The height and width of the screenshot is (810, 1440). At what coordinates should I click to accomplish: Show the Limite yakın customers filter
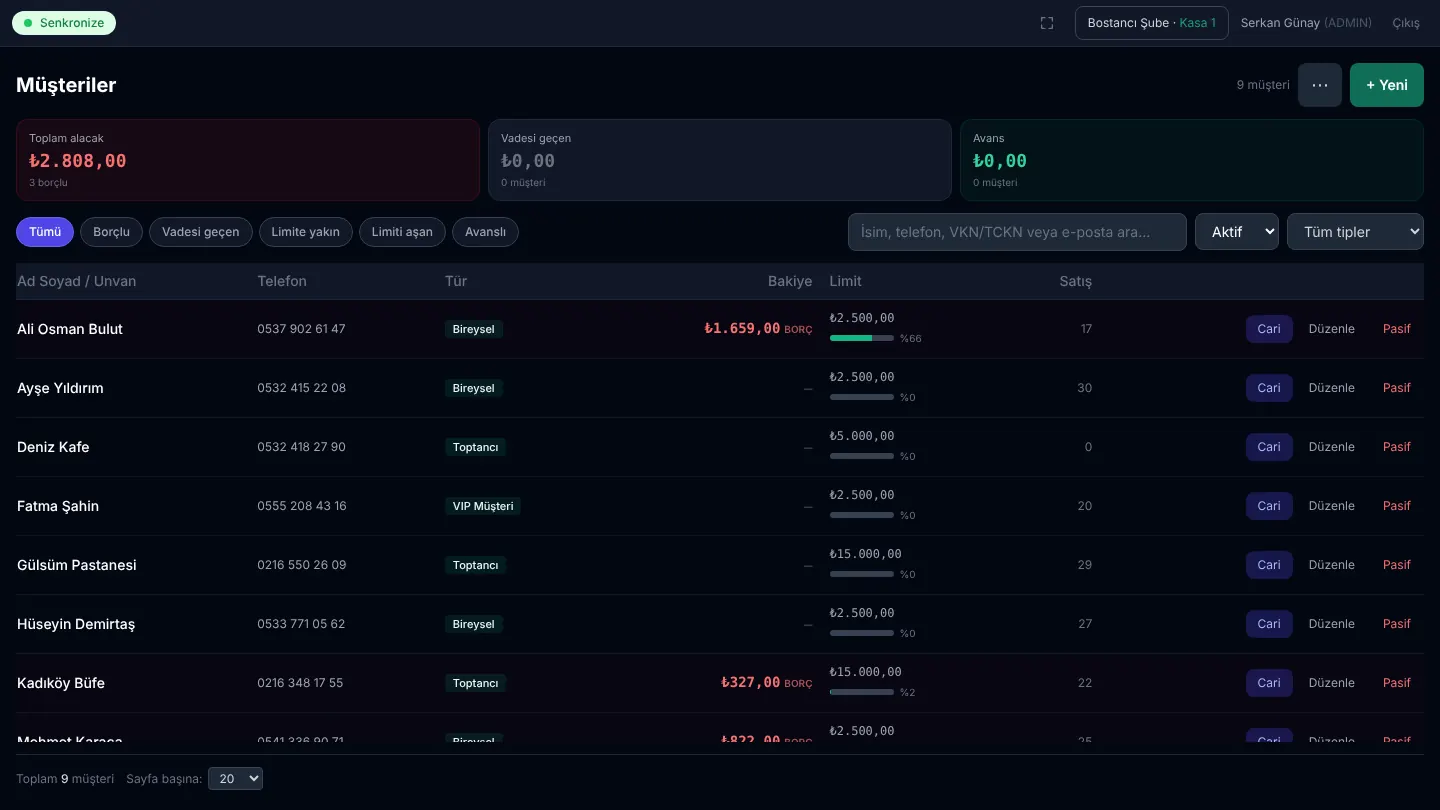click(x=306, y=232)
